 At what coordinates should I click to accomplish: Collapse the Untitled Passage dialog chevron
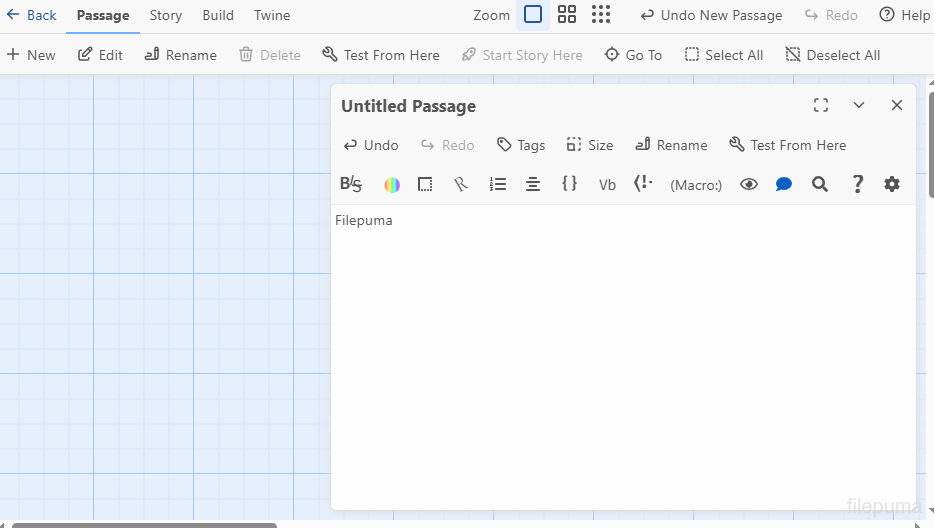click(x=859, y=106)
